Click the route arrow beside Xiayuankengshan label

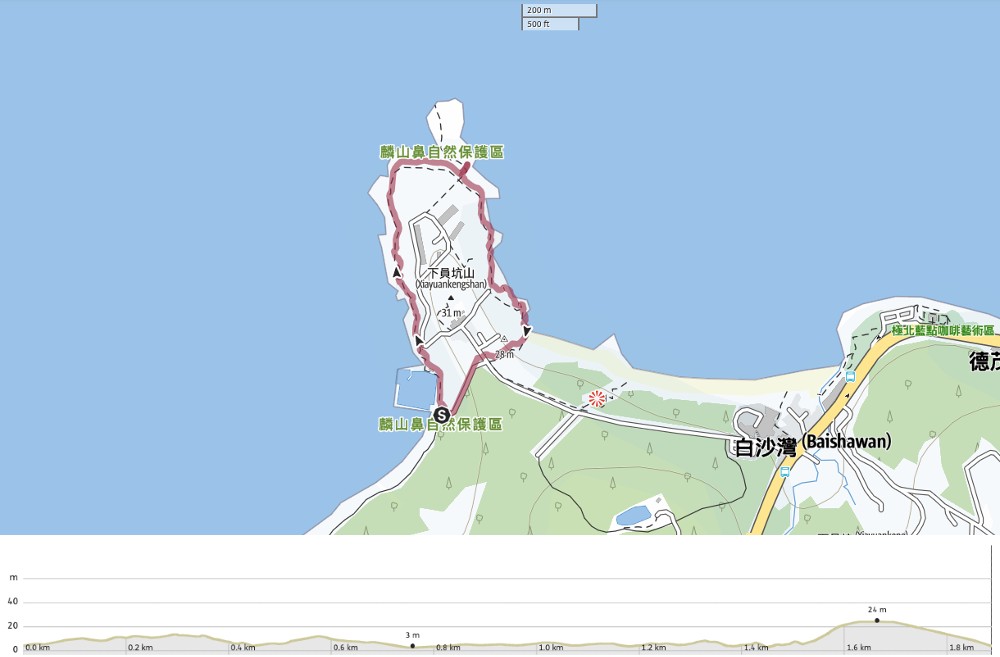click(x=397, y=272)
